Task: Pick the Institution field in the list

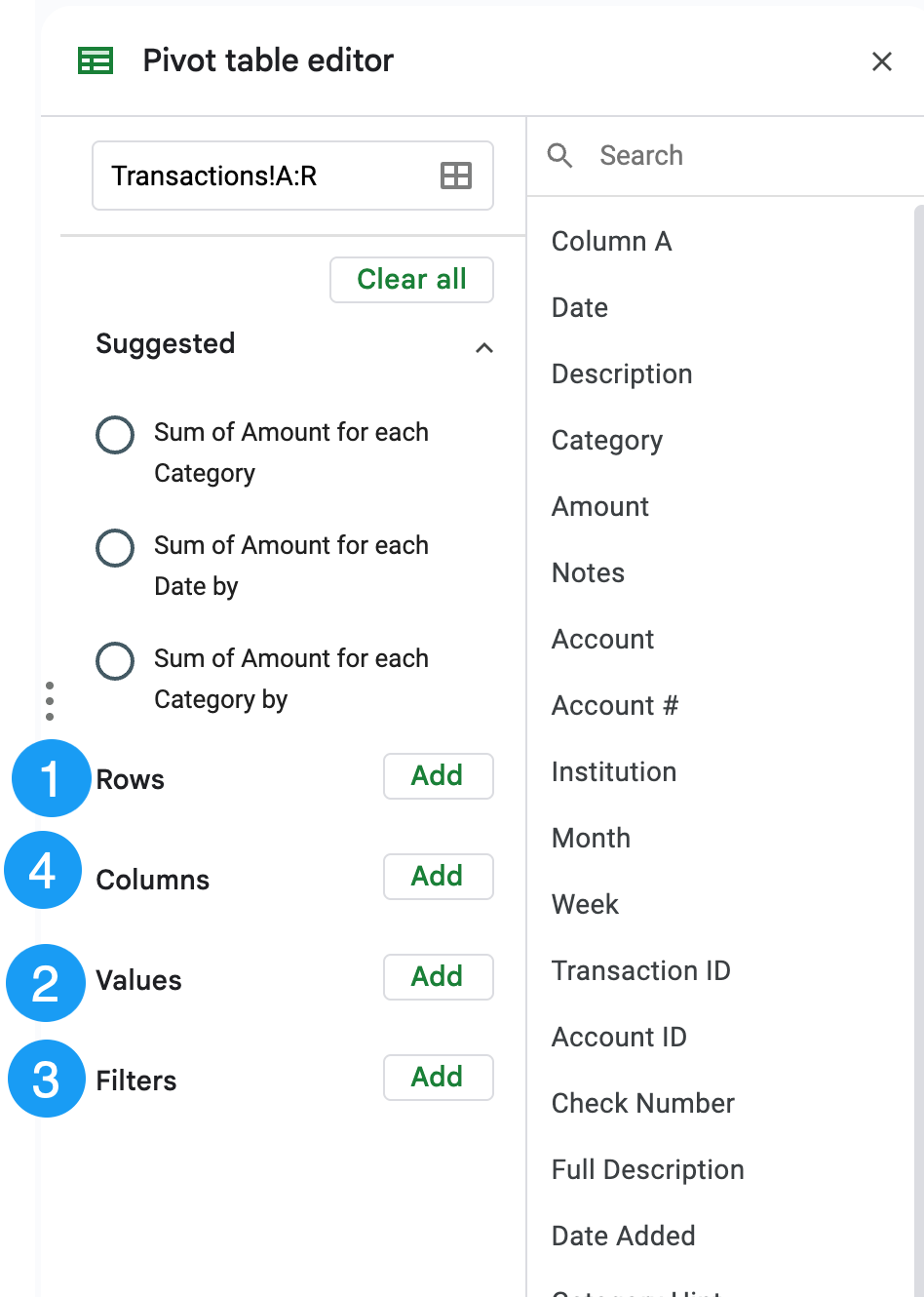Action: click(614, 772)
